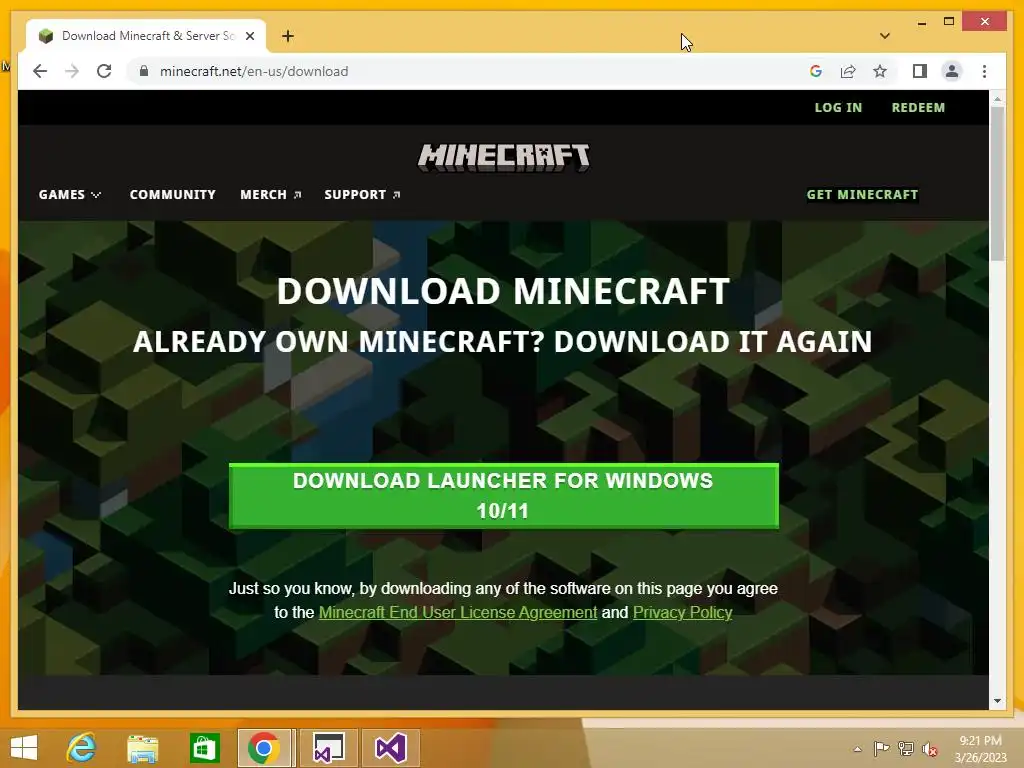Click the Minecraft logo

504,157
